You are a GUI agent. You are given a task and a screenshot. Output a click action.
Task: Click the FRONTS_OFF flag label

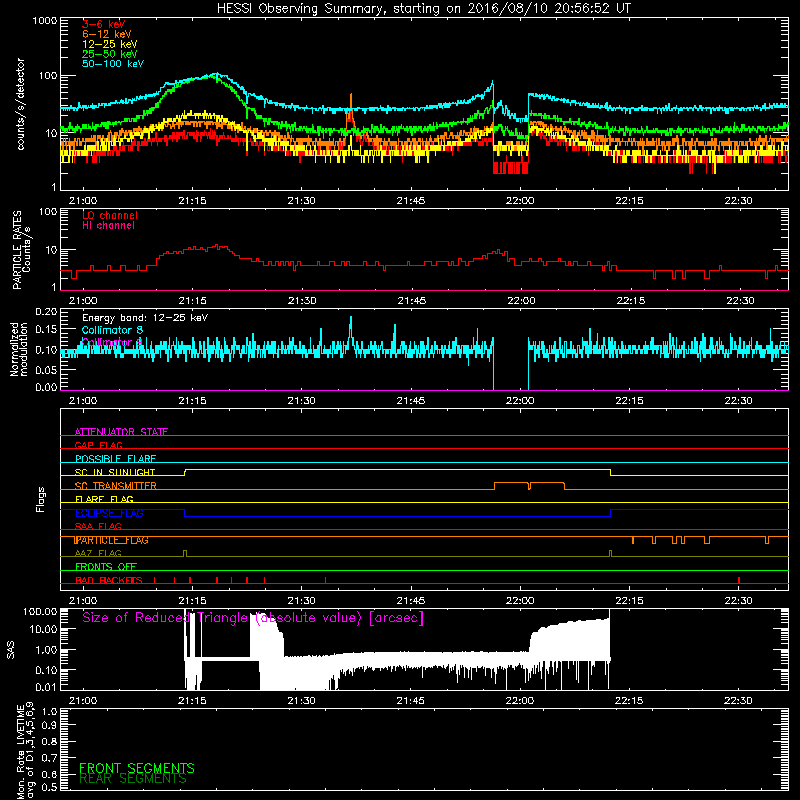tap(106, 567)
